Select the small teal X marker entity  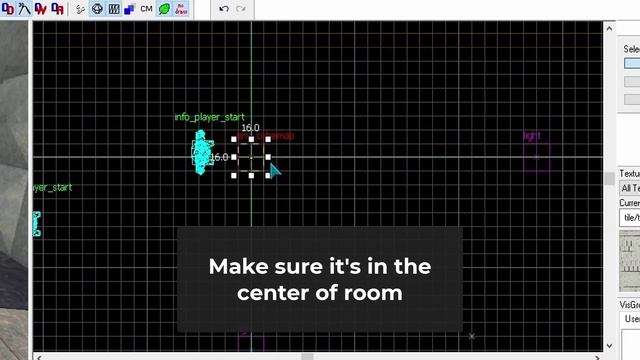[472, 336]
